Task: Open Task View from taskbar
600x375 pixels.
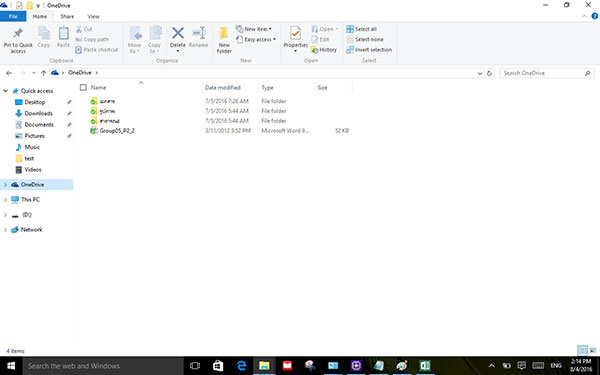Action: [x=195, y=366]
